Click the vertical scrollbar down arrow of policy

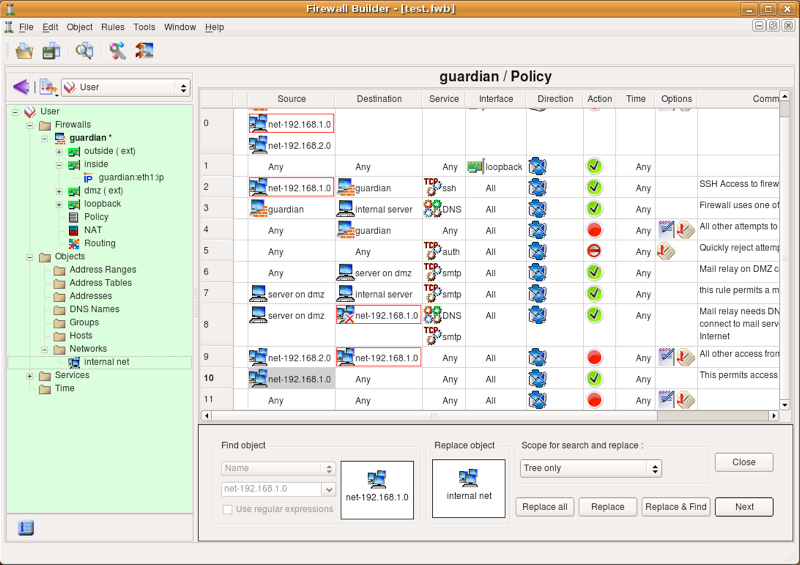click(785, 405)
